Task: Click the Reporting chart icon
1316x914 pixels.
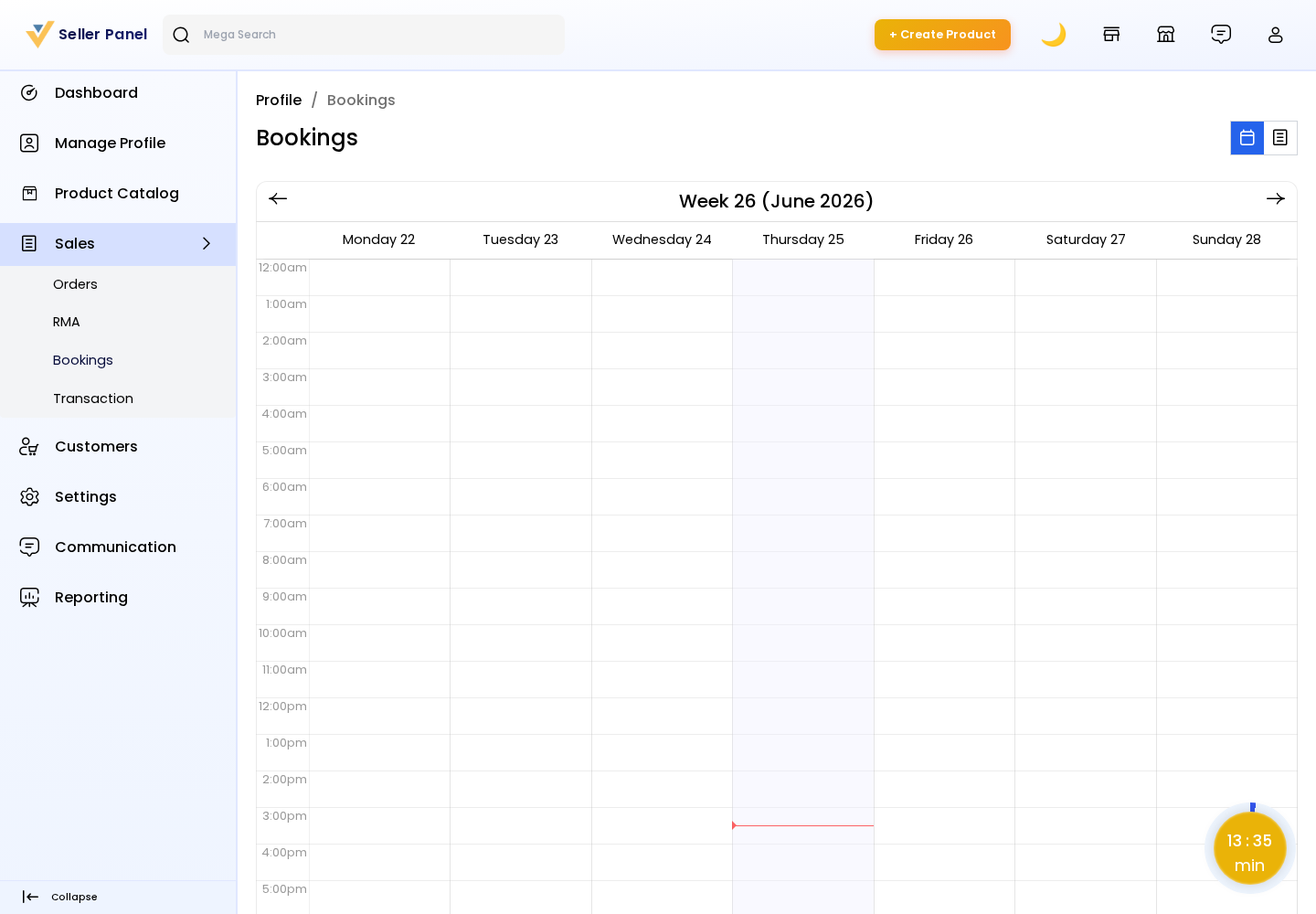Action: click(29, 598)
